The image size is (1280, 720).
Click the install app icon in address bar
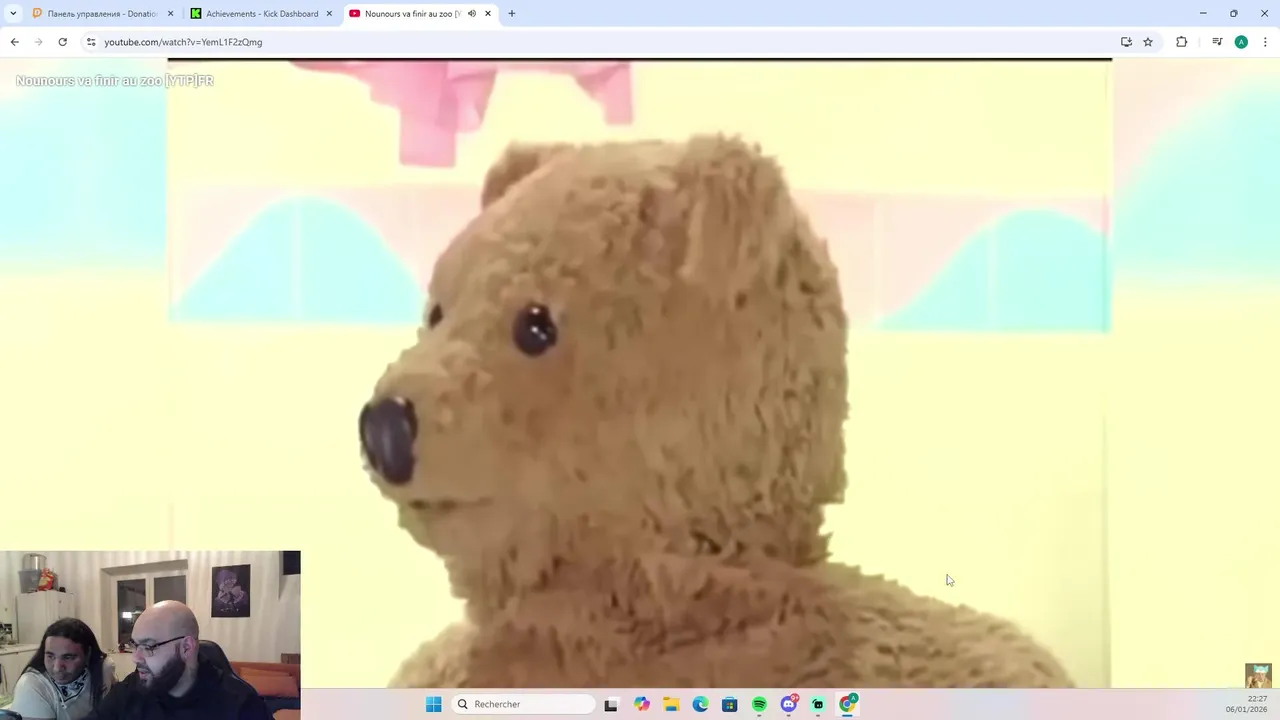[1126, 42]
